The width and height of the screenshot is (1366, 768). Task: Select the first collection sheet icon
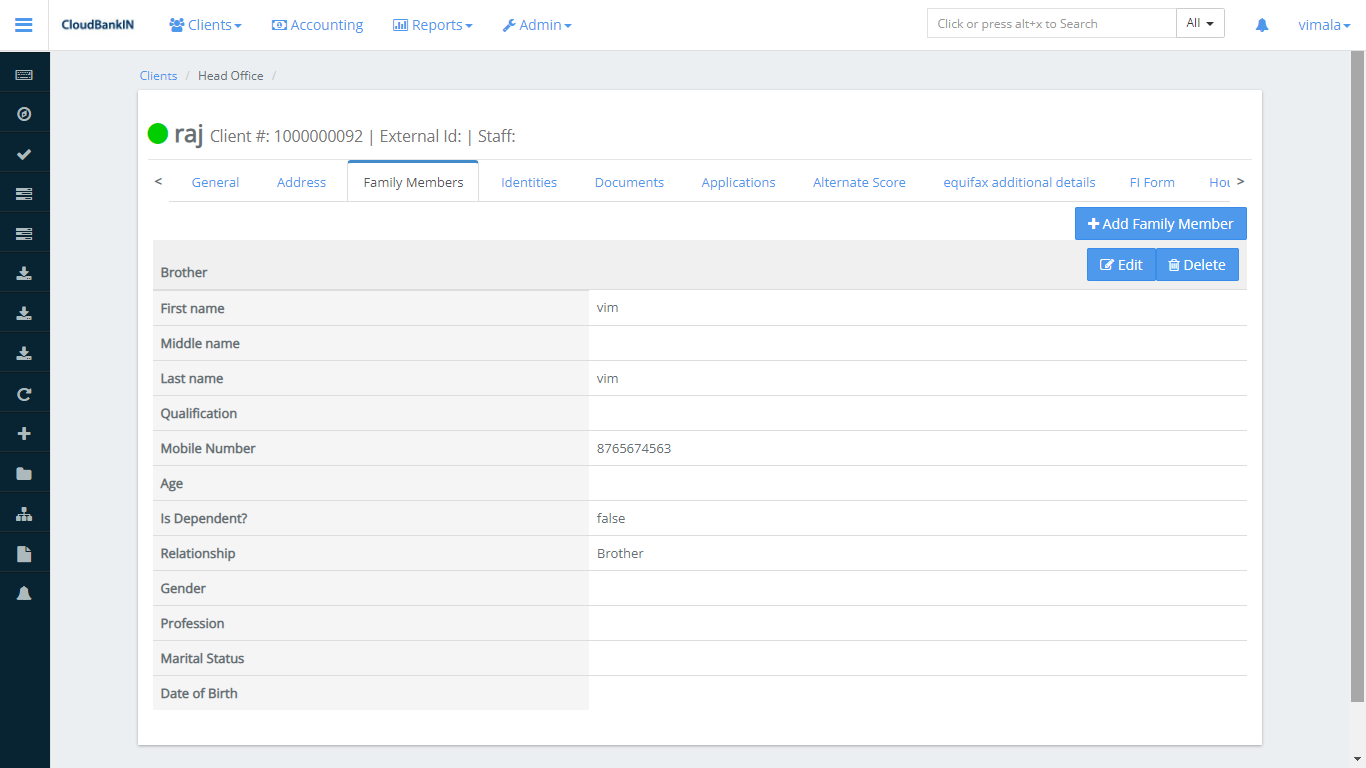pos(24,192)
